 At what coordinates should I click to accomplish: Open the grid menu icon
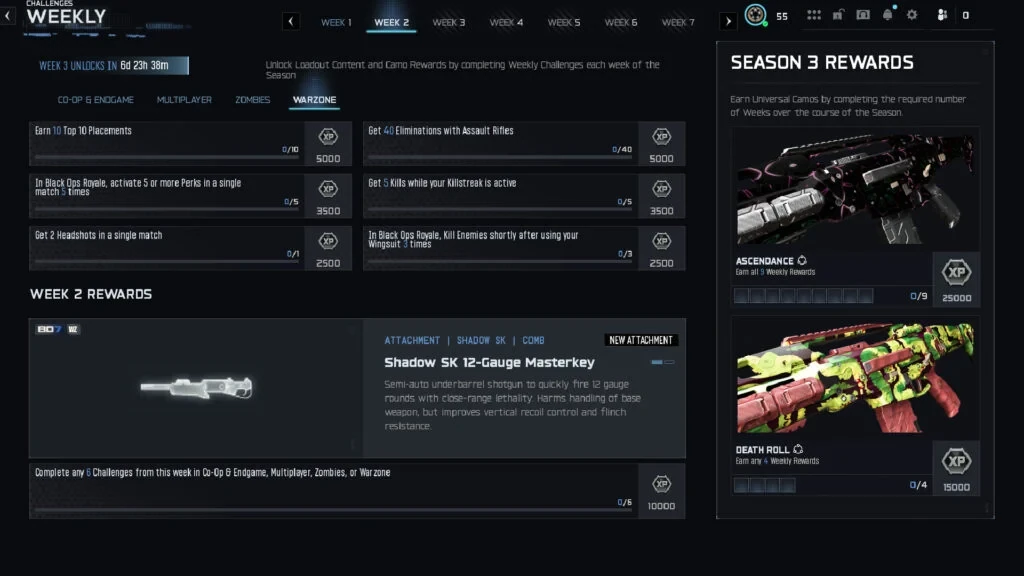click(x=814, y=15)
